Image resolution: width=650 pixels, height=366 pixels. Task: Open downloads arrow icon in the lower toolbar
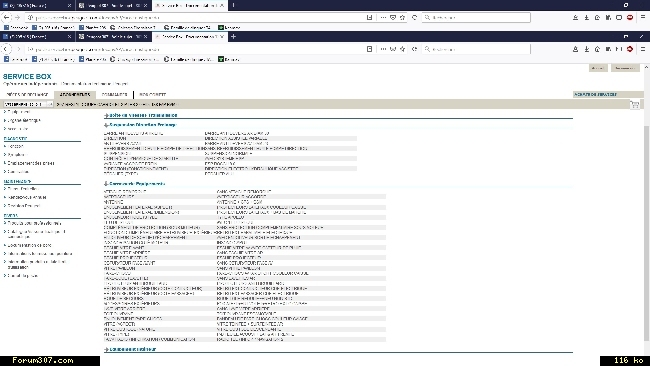[587, 49]
